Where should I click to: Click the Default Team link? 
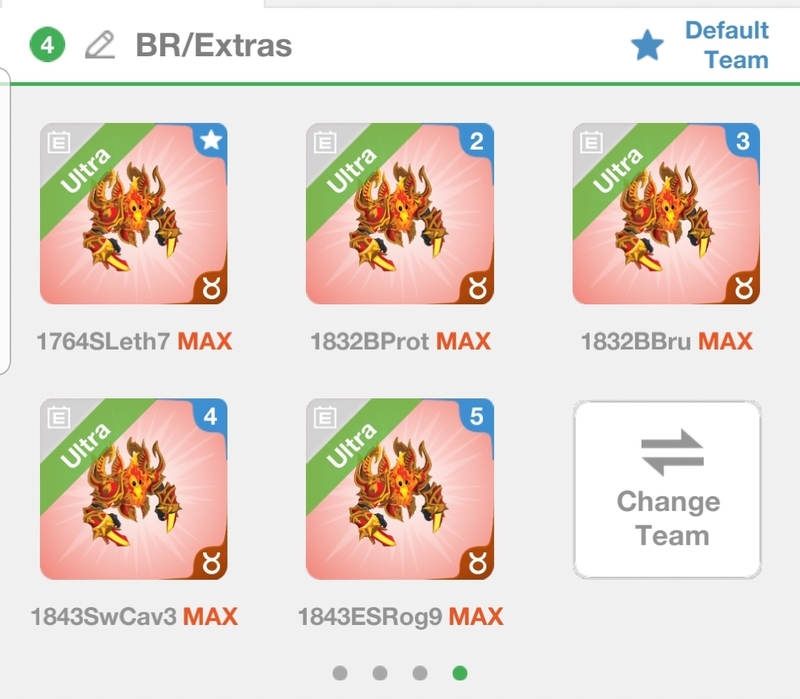(727, 45)
